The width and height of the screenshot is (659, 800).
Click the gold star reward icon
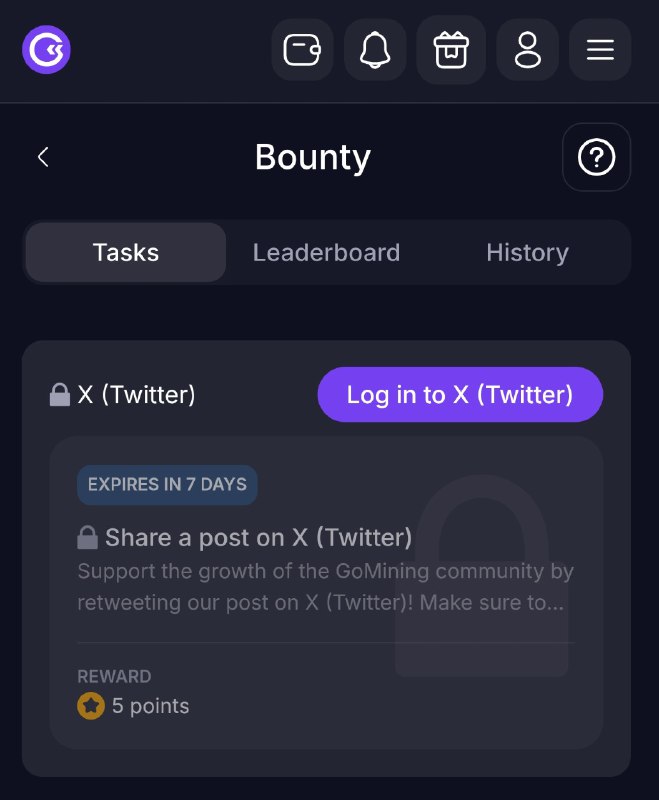(91, 706)
